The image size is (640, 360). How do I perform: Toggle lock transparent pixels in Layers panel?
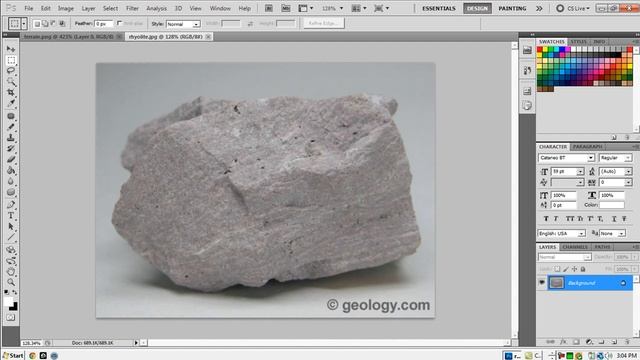click(x=557, y=269)
